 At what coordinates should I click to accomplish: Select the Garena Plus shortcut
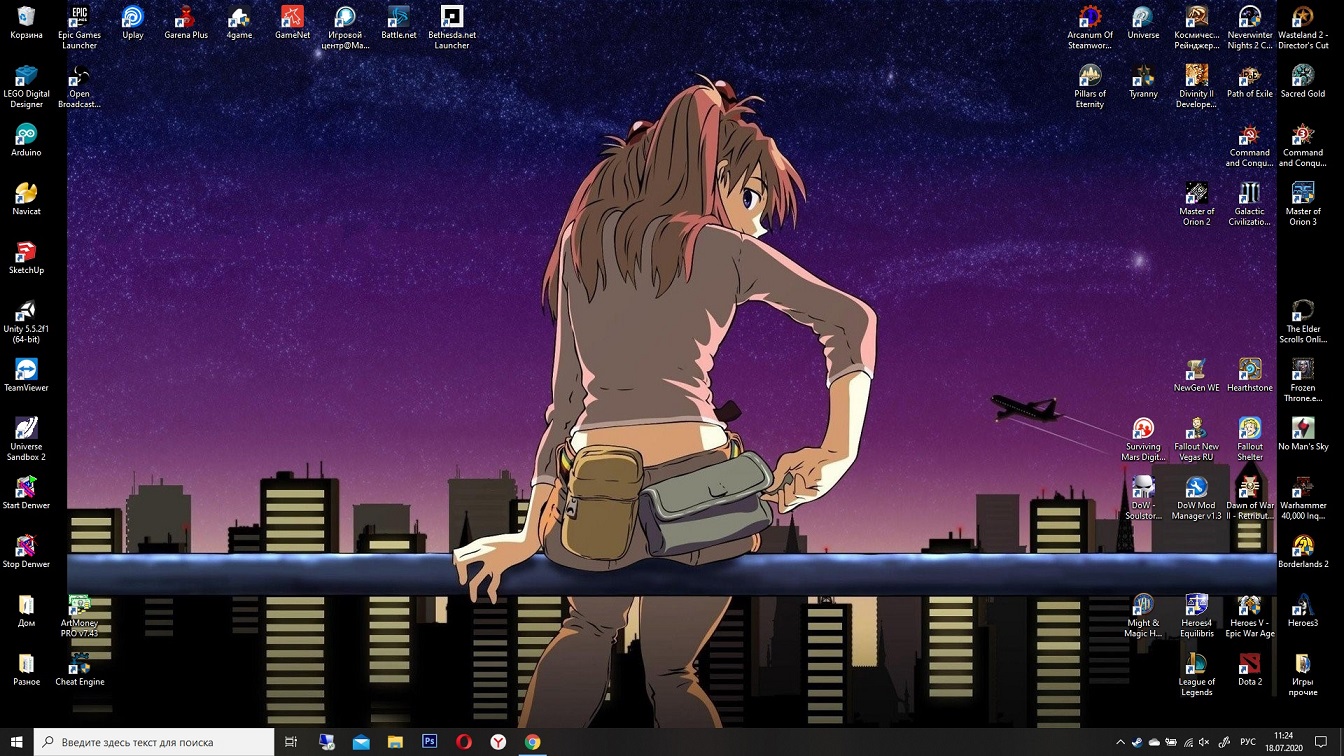coord(186,24)
